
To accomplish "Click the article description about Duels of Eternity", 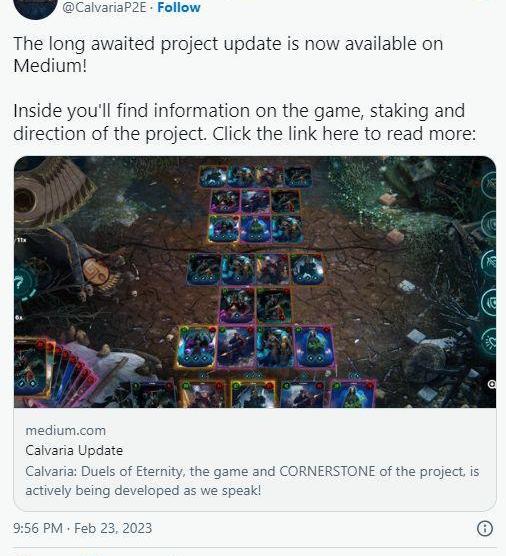I will tap(252, 481).
